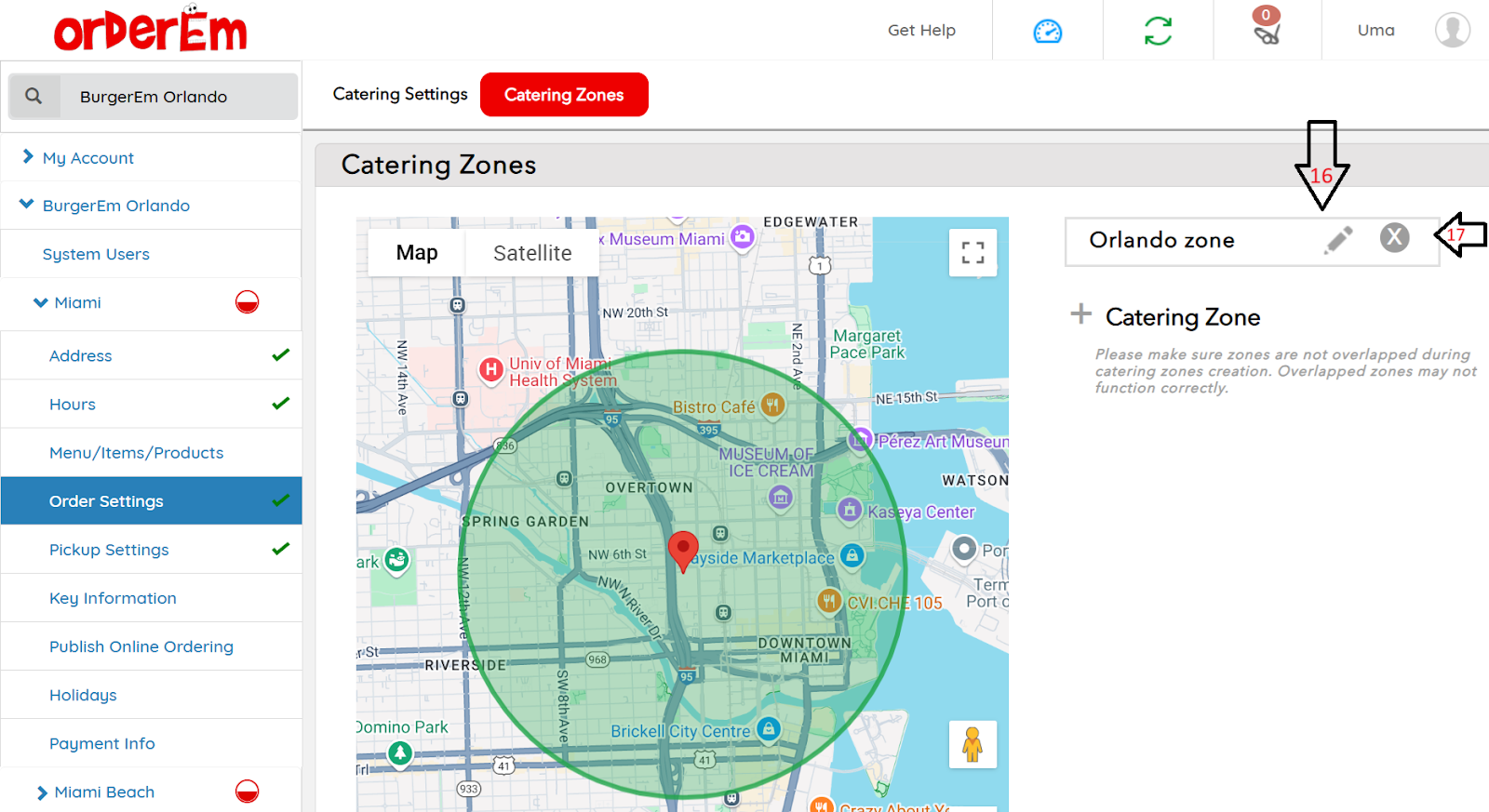This screenshot has width=1489, height=812.
Task: Click the green refresh sync icon
Action: (1158, 31)
